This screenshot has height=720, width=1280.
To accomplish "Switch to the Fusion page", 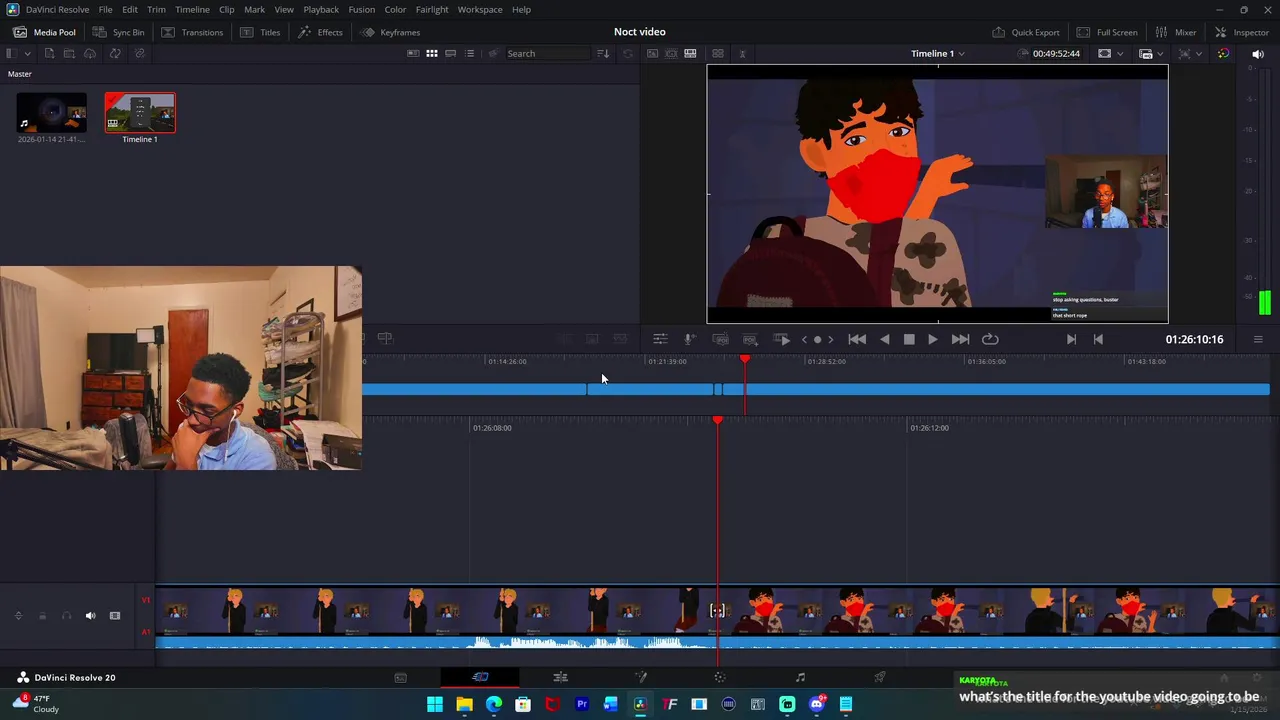I will pos(640,677).
